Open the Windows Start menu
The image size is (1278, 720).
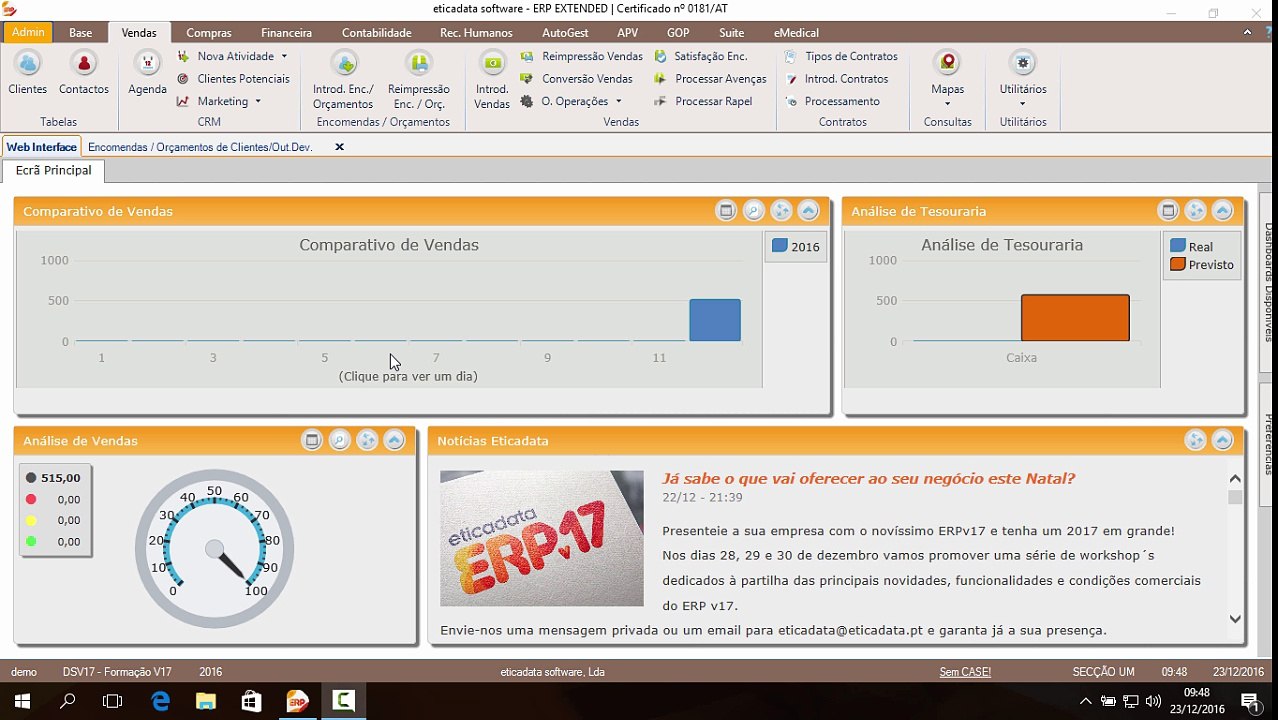click(21, 701)
